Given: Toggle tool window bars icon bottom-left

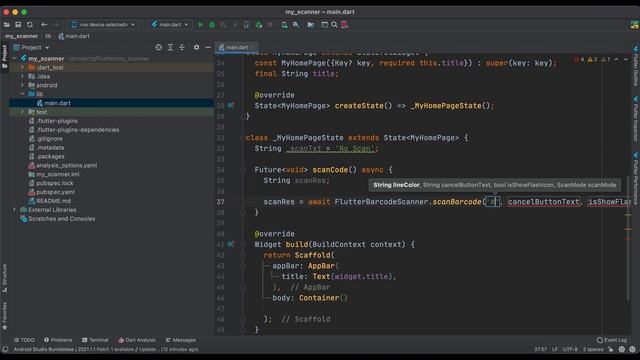Looking at the screenshot, I should pyautogui.click(x=5, y=349).
